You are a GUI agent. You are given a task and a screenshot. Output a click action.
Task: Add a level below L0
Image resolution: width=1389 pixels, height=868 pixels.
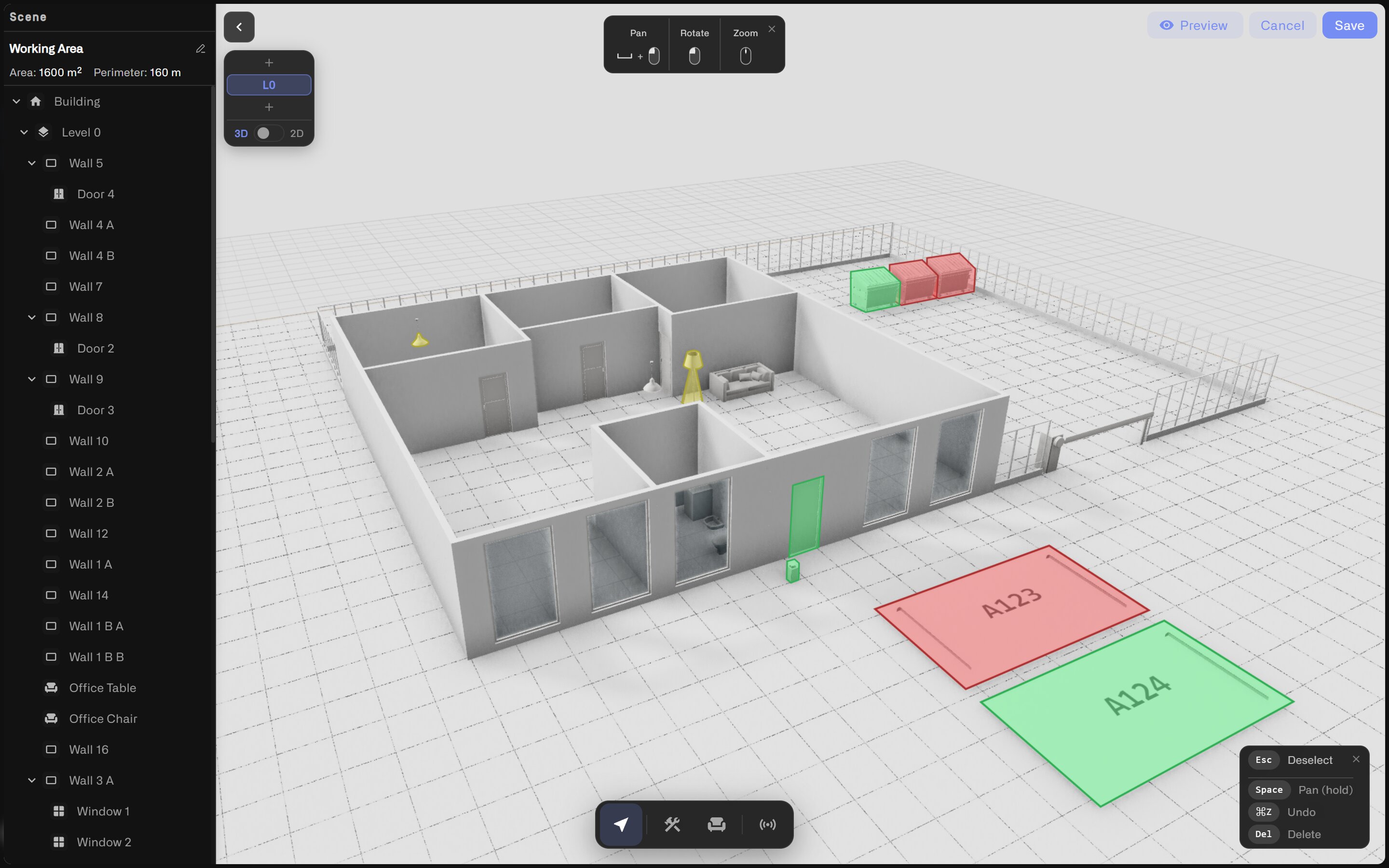coord(269,108)
